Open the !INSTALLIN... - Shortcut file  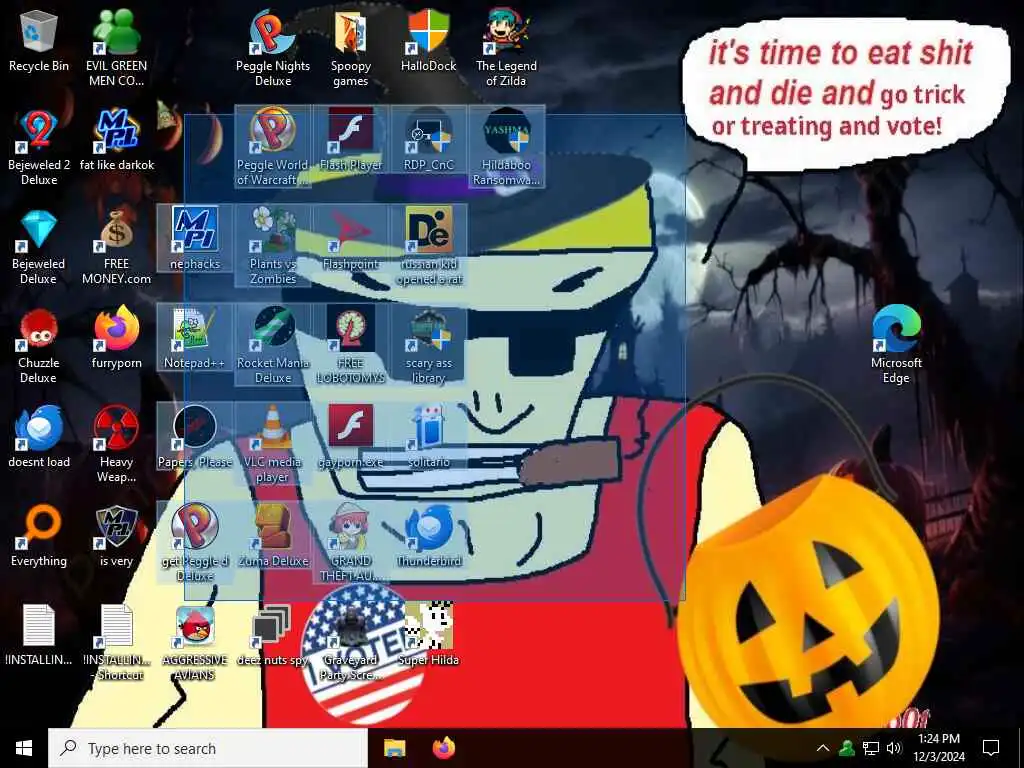click(116, 644)
